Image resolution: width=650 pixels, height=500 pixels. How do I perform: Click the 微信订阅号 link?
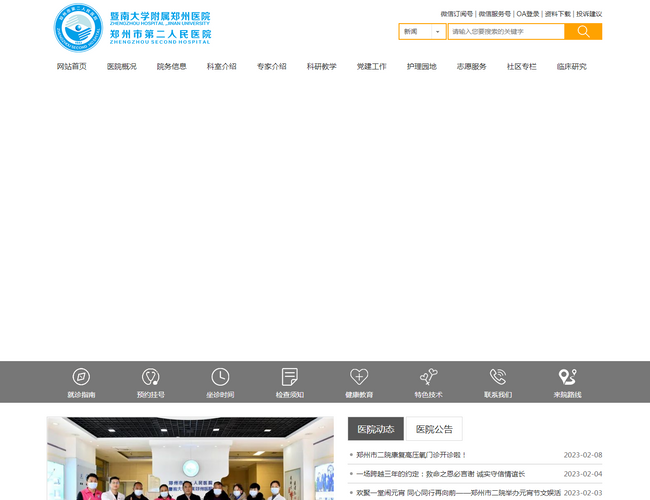457,14
